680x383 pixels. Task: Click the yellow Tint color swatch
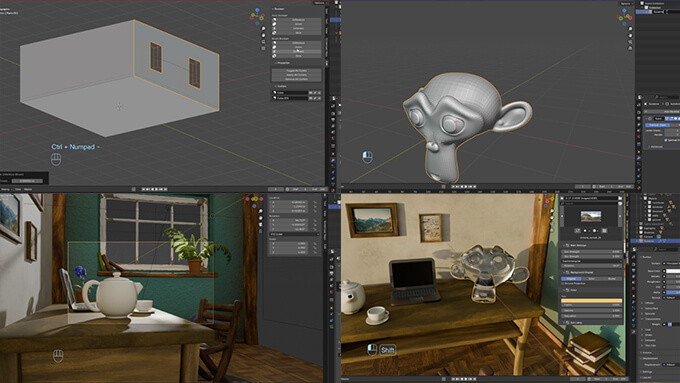[592, 300]
